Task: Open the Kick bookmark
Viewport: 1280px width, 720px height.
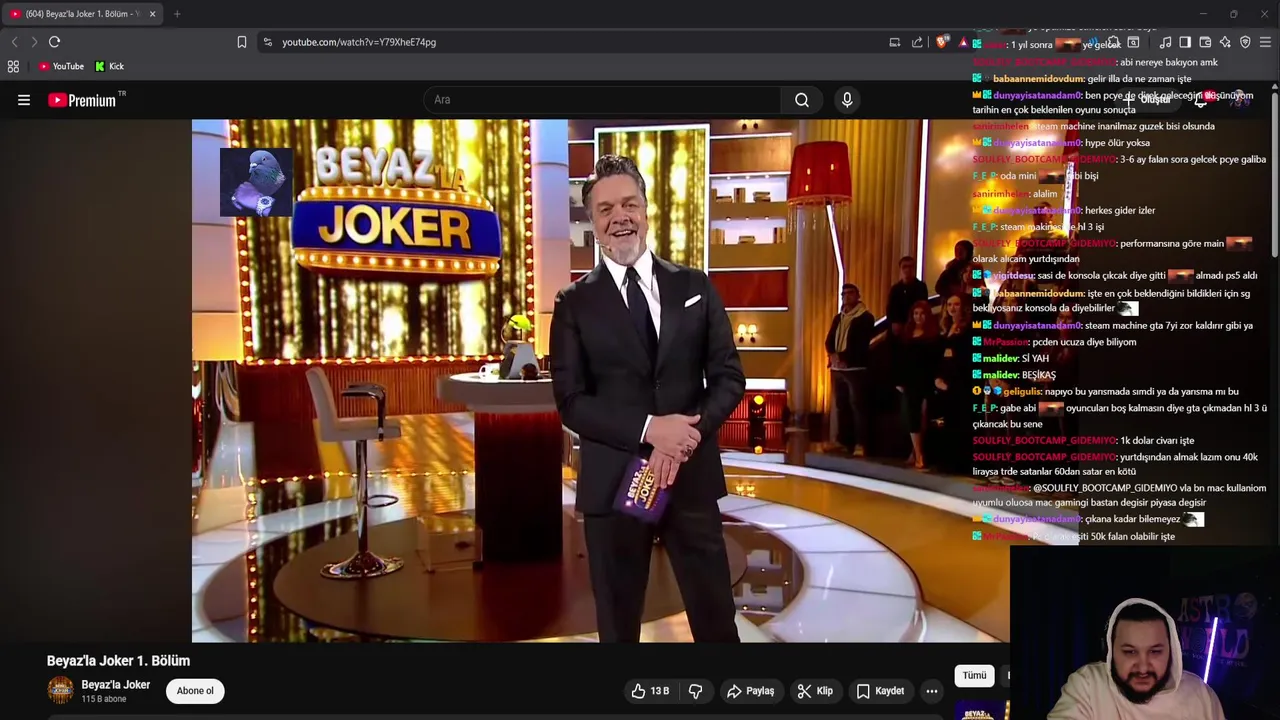Action: pos(109,66)
